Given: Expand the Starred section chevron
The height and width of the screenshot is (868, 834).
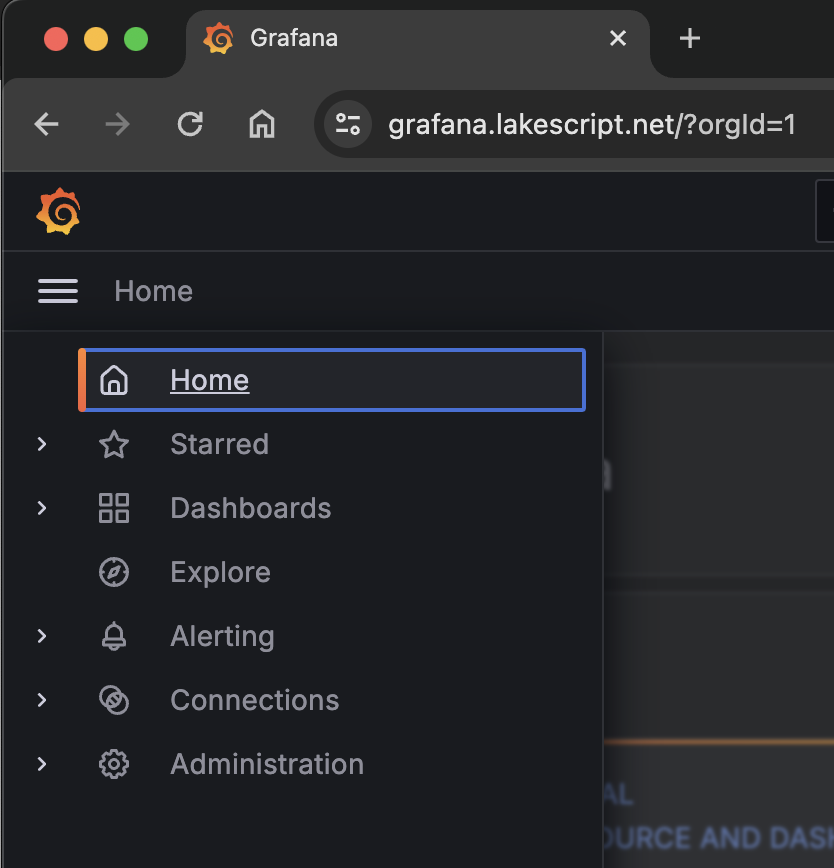Looking at the screenshot, I should tap(42, 444).
